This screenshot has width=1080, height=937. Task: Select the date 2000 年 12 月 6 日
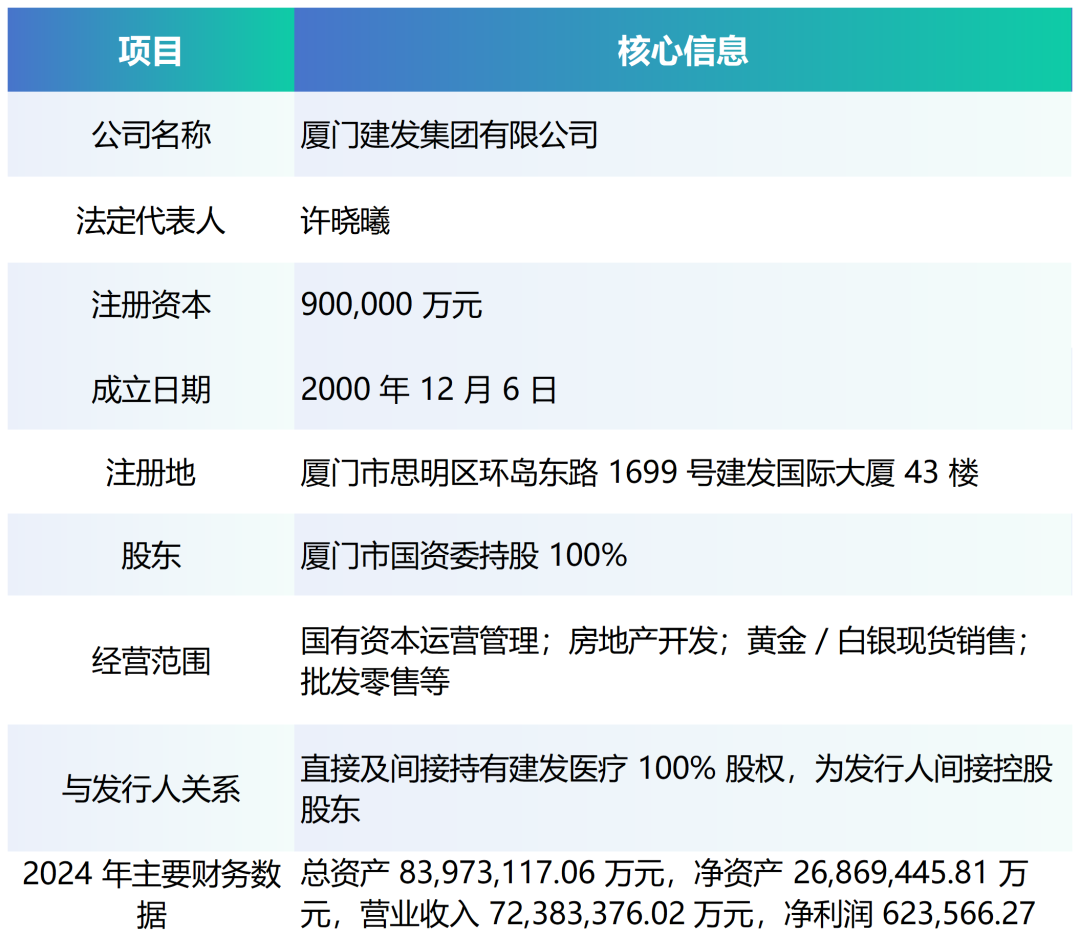[428, 389]
